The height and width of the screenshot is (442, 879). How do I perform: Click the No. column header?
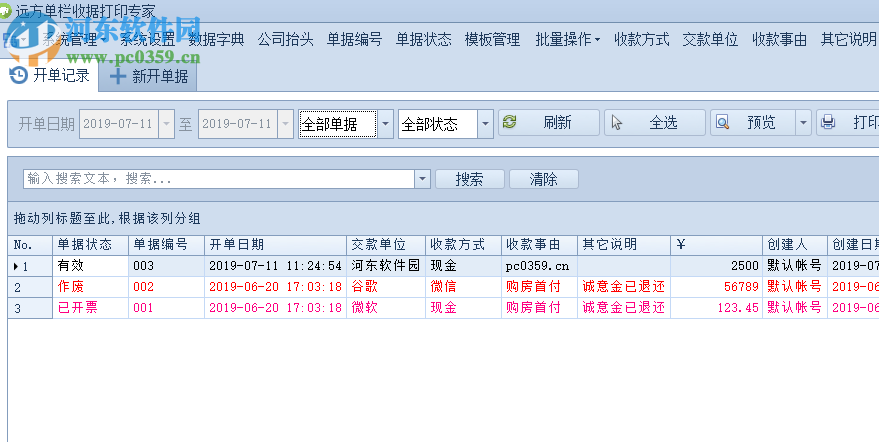pyautogui.click(x=30, y=245)
